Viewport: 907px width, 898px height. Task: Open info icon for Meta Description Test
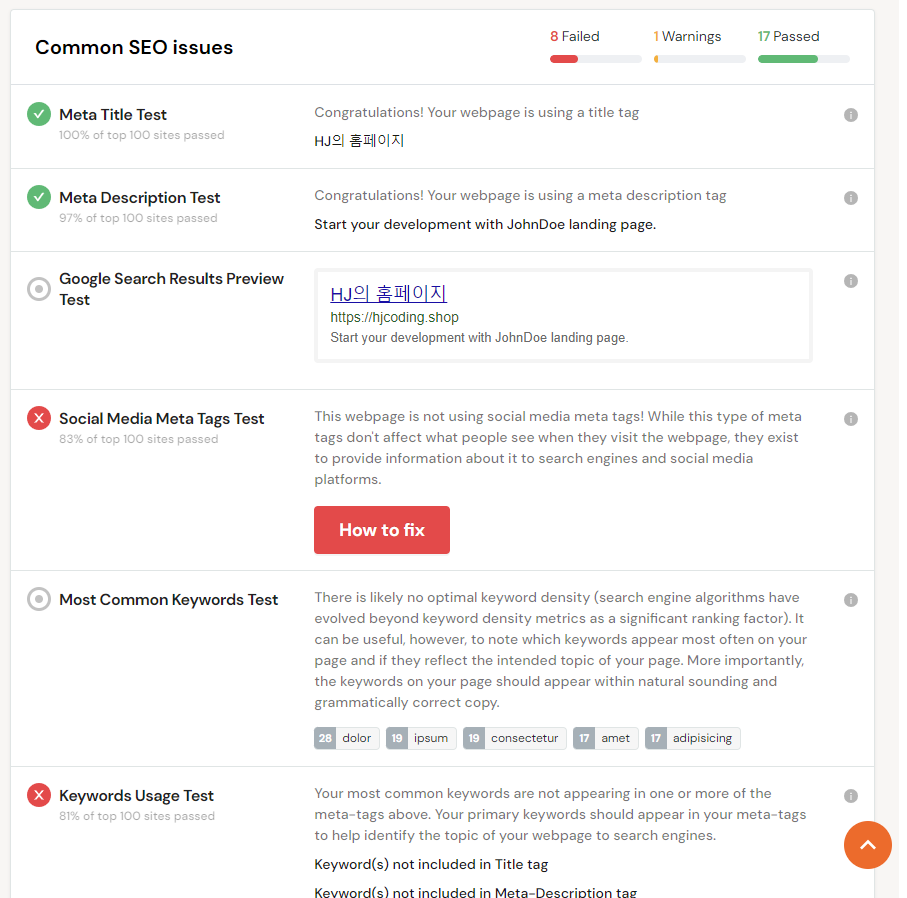tap(850, 198)
